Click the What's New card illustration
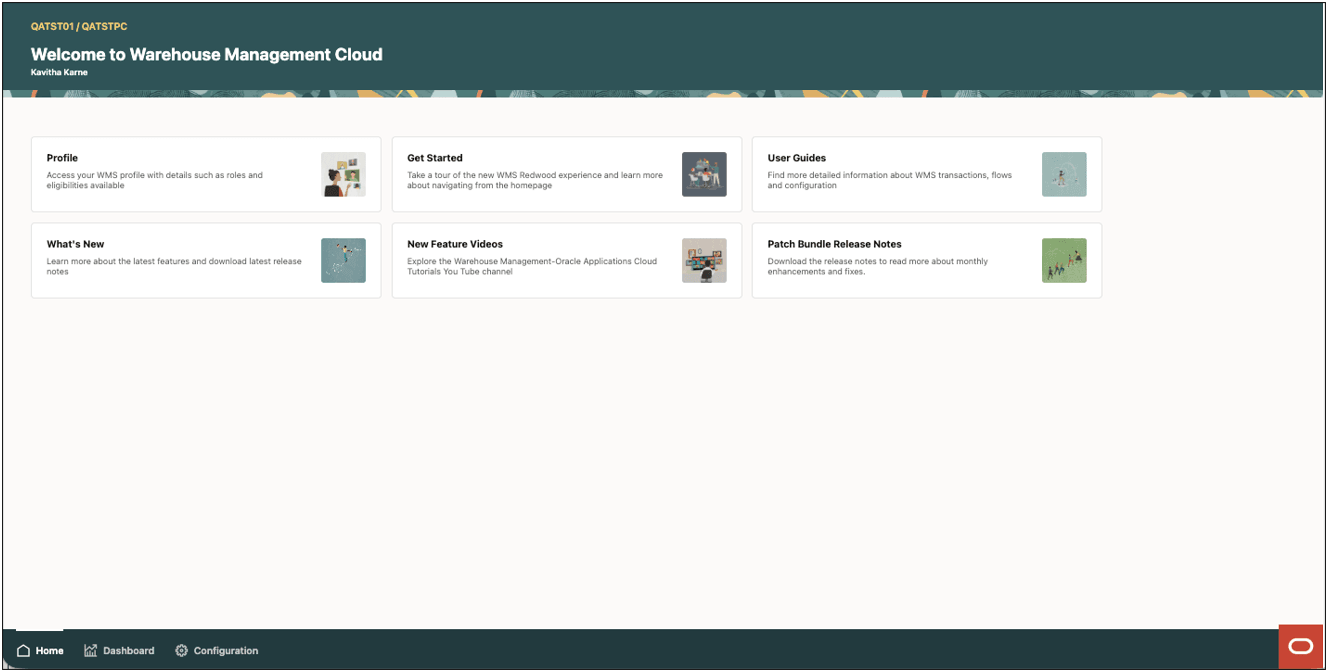This screenshot has width=1327, height=672. click(343, 260)
